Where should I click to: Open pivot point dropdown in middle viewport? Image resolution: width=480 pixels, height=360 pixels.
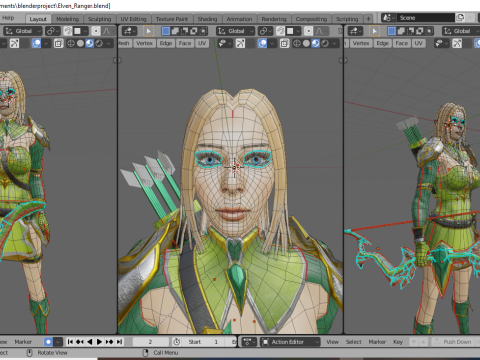click(x=266, y=31)
